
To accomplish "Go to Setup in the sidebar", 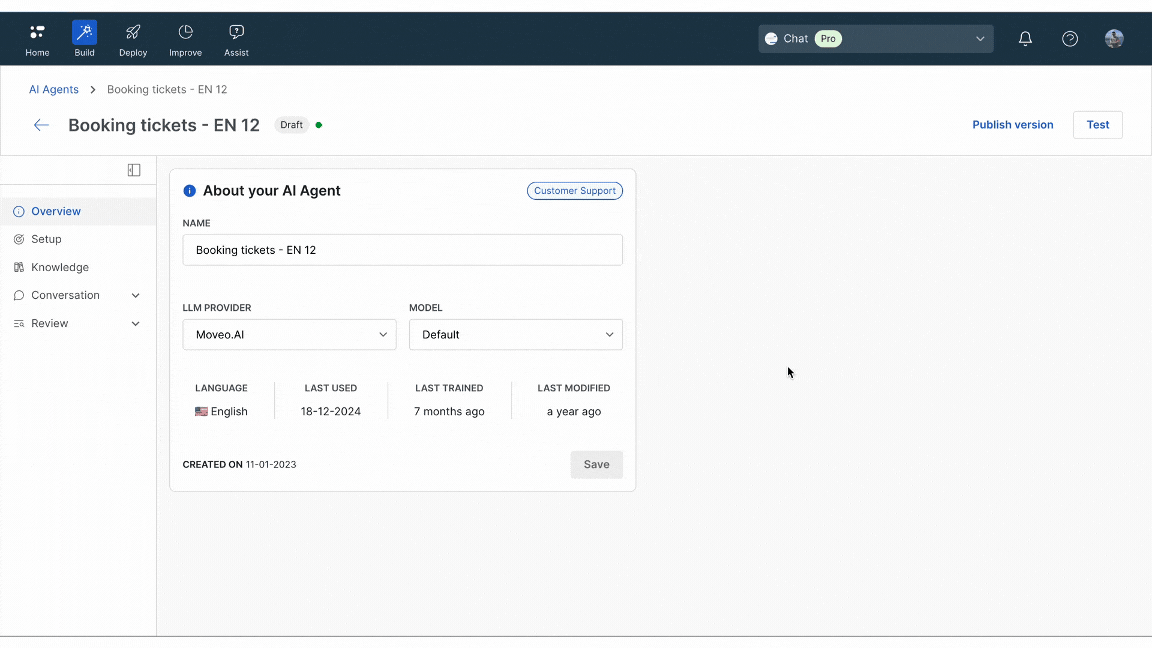I will pos(46,239).
